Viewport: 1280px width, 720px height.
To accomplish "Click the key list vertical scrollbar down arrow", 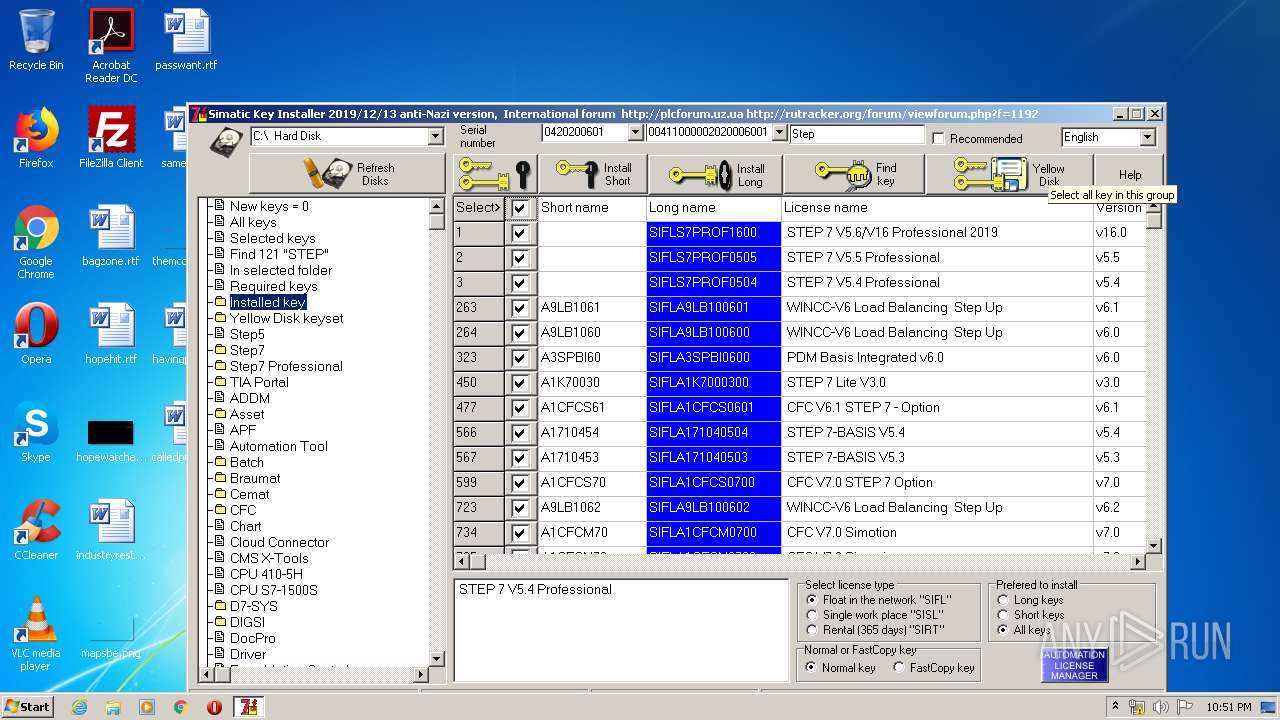I will [x=1153, y=546].
